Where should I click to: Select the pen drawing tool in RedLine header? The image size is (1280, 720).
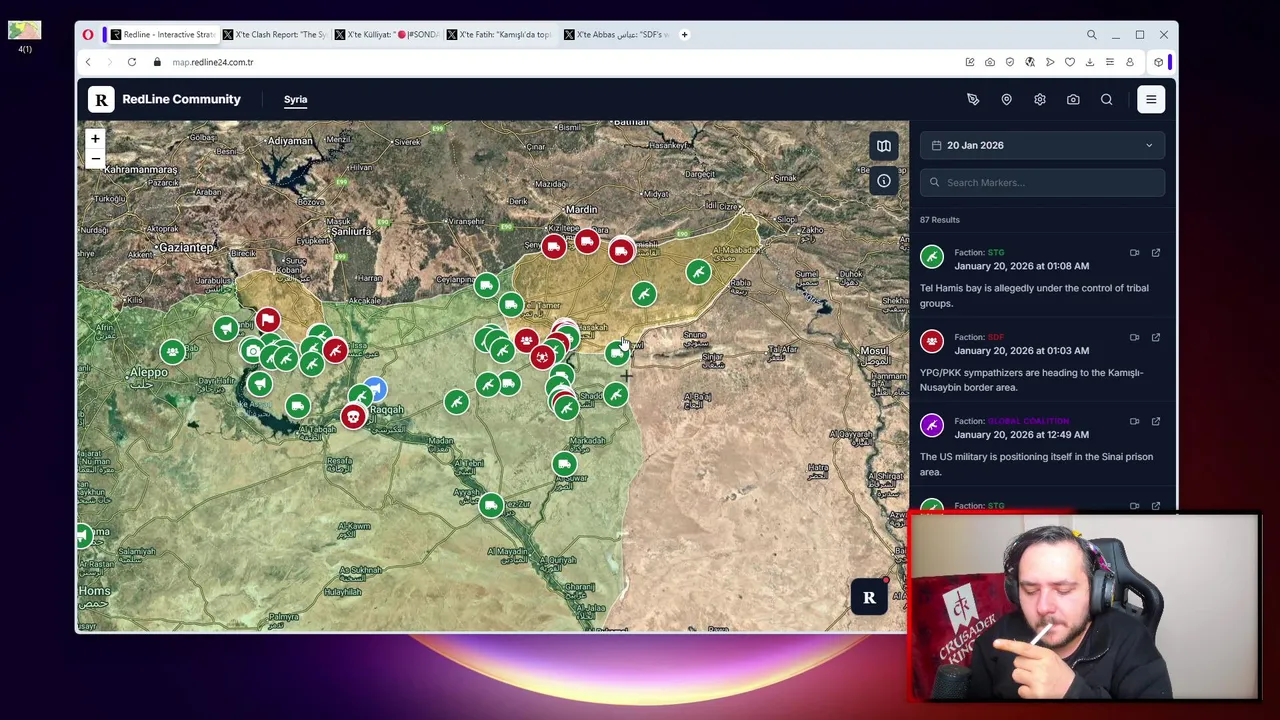pyautogui.click(x=973, y=99)
